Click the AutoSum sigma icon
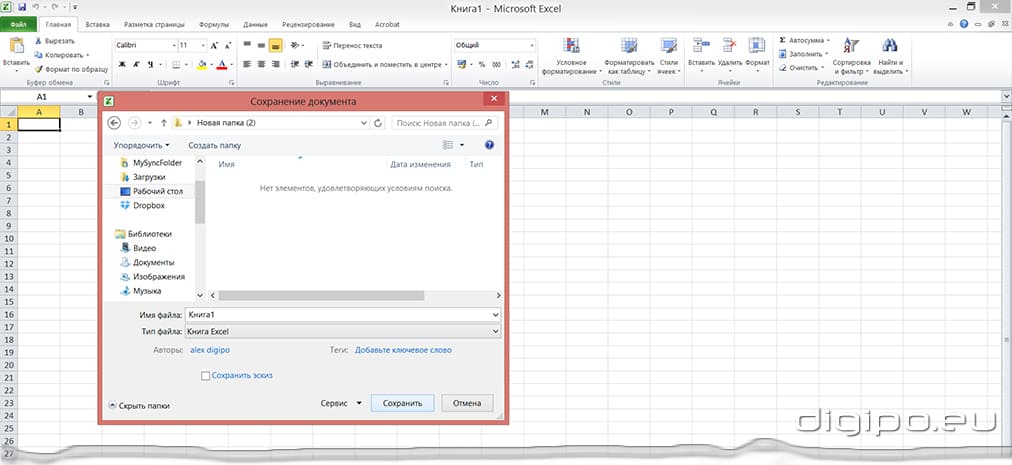The width and height of the screenshot is (1012, 465). point(783,40)
